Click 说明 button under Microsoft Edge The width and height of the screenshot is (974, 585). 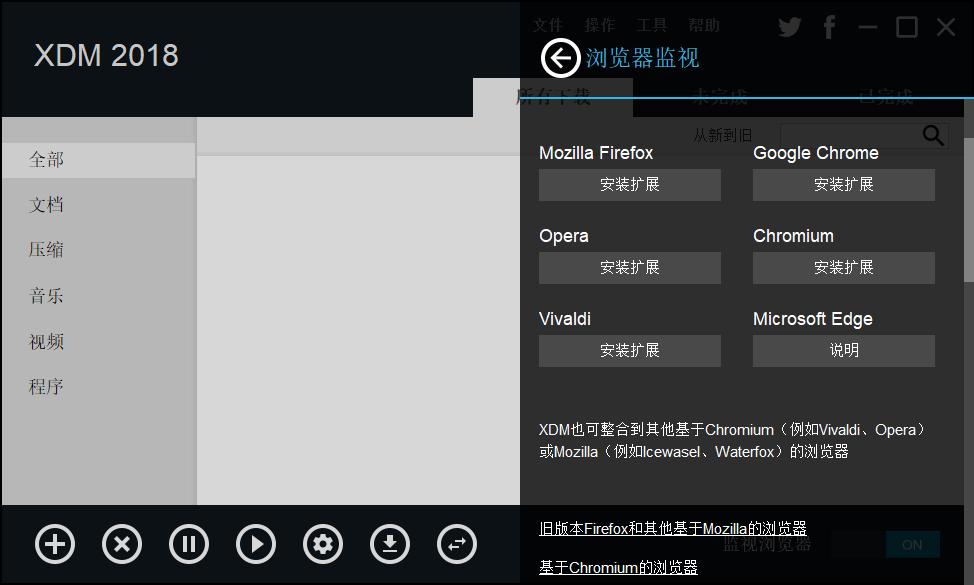[844, 351]
